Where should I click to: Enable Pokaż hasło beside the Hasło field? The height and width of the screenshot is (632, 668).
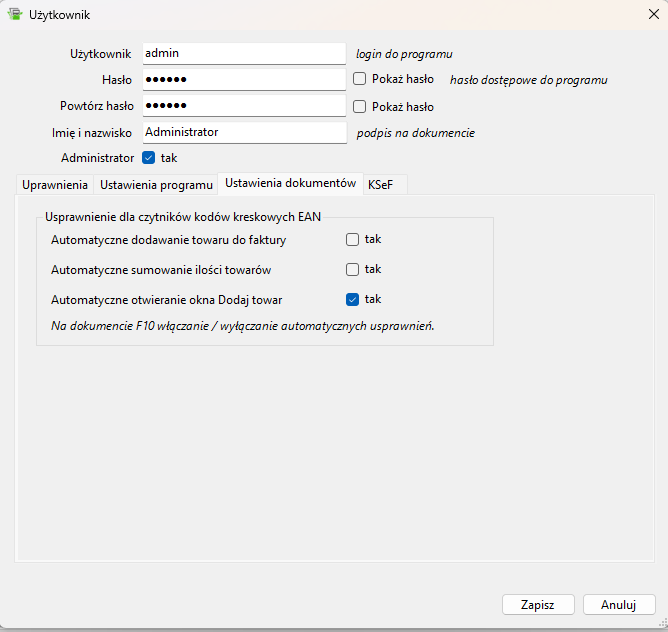pyautogui.click(x=360, y=79)
